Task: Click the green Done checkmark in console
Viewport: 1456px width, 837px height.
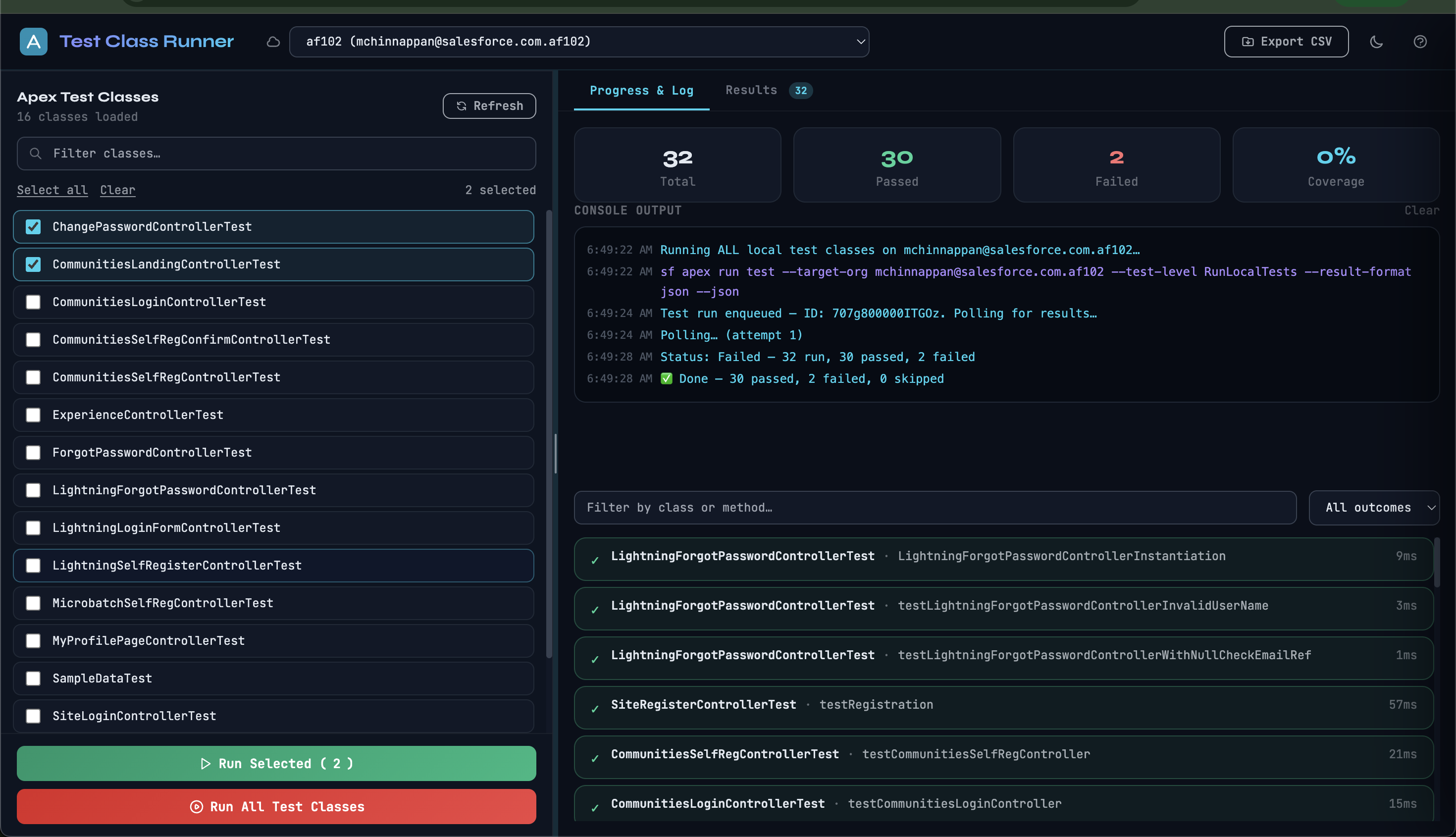Action: (666, 378)
